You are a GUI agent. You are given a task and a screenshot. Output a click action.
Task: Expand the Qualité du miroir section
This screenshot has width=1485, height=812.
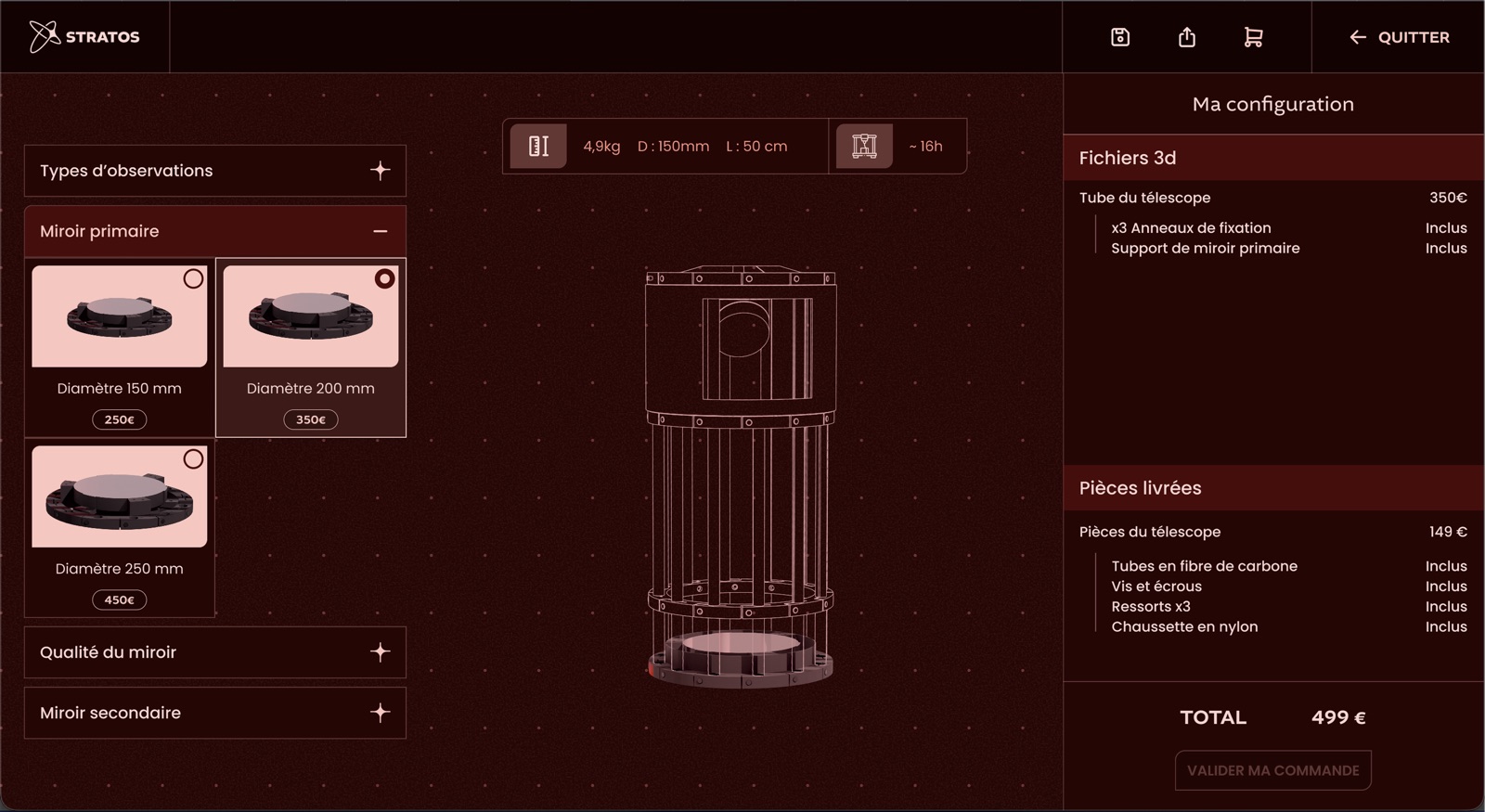(x=214, y=651)
